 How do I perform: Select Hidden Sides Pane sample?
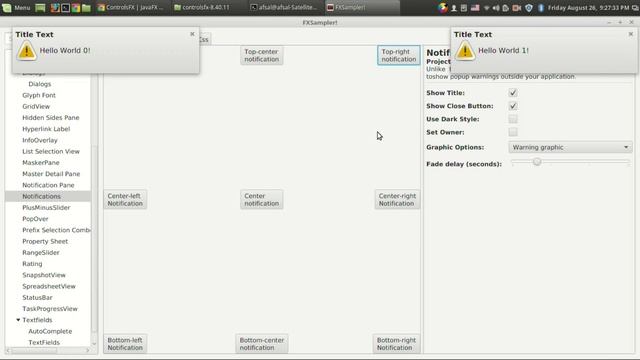tap(51, 118)
